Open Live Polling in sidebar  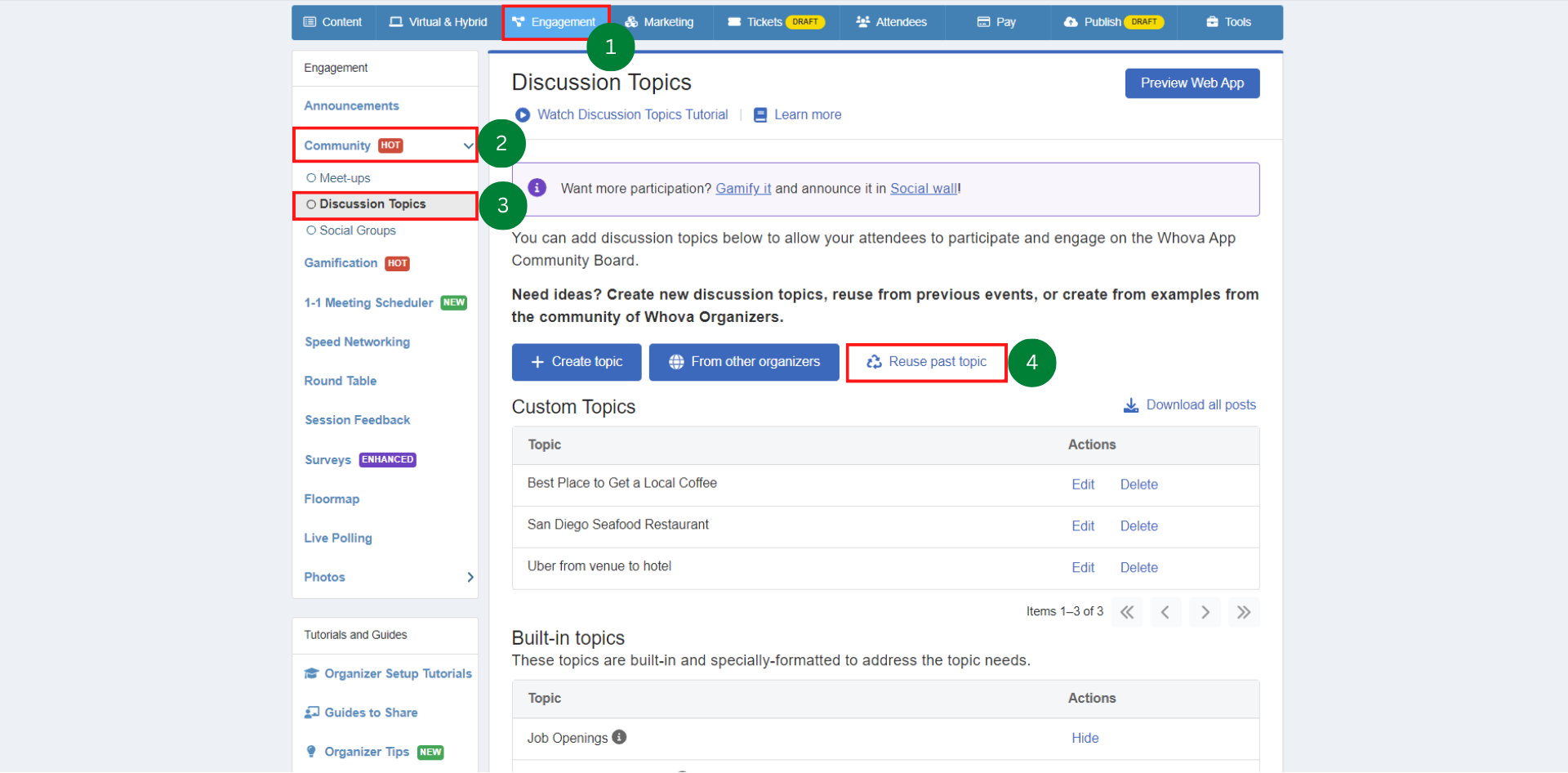338,538
